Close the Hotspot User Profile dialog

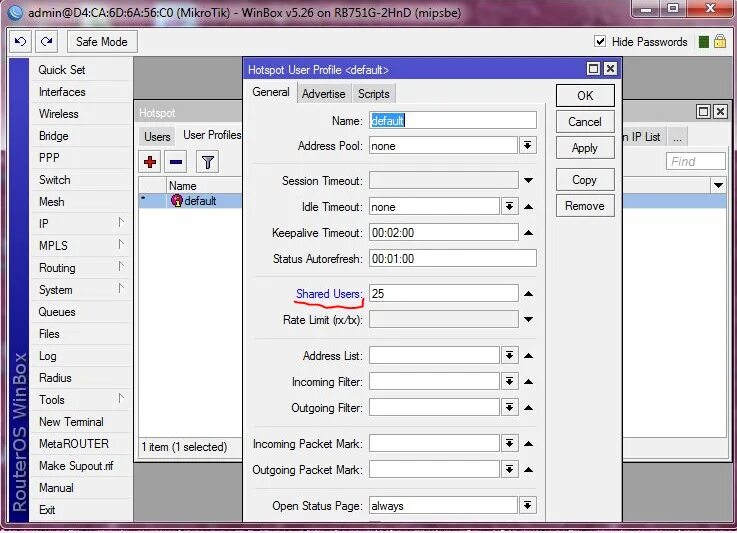[610, 69]
